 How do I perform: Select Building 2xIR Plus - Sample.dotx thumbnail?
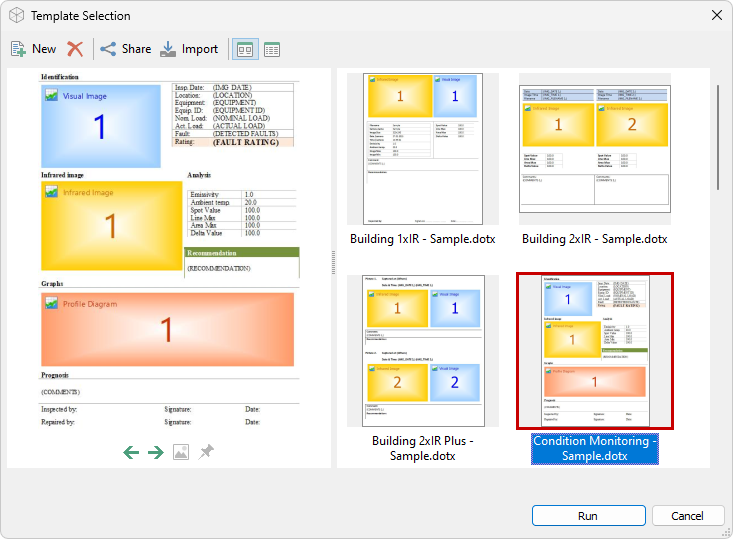point(423,351)
